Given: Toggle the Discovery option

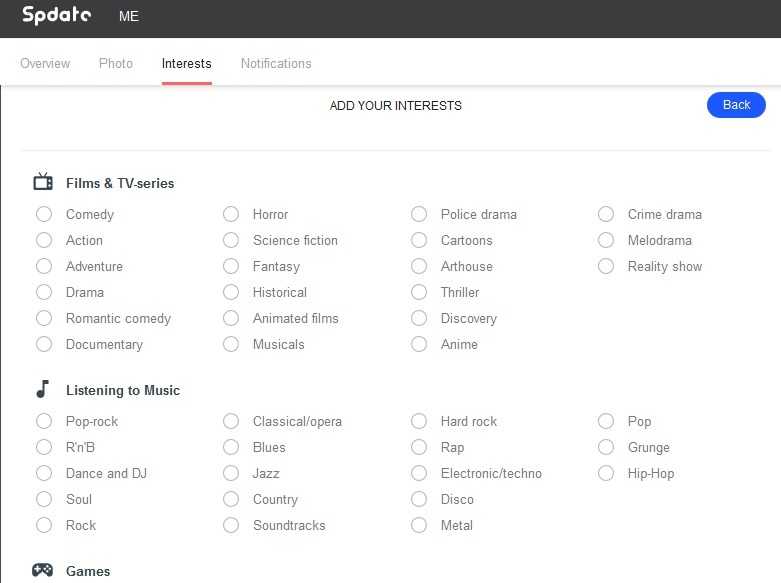Looking at the screenshot, I should point(419,318).
